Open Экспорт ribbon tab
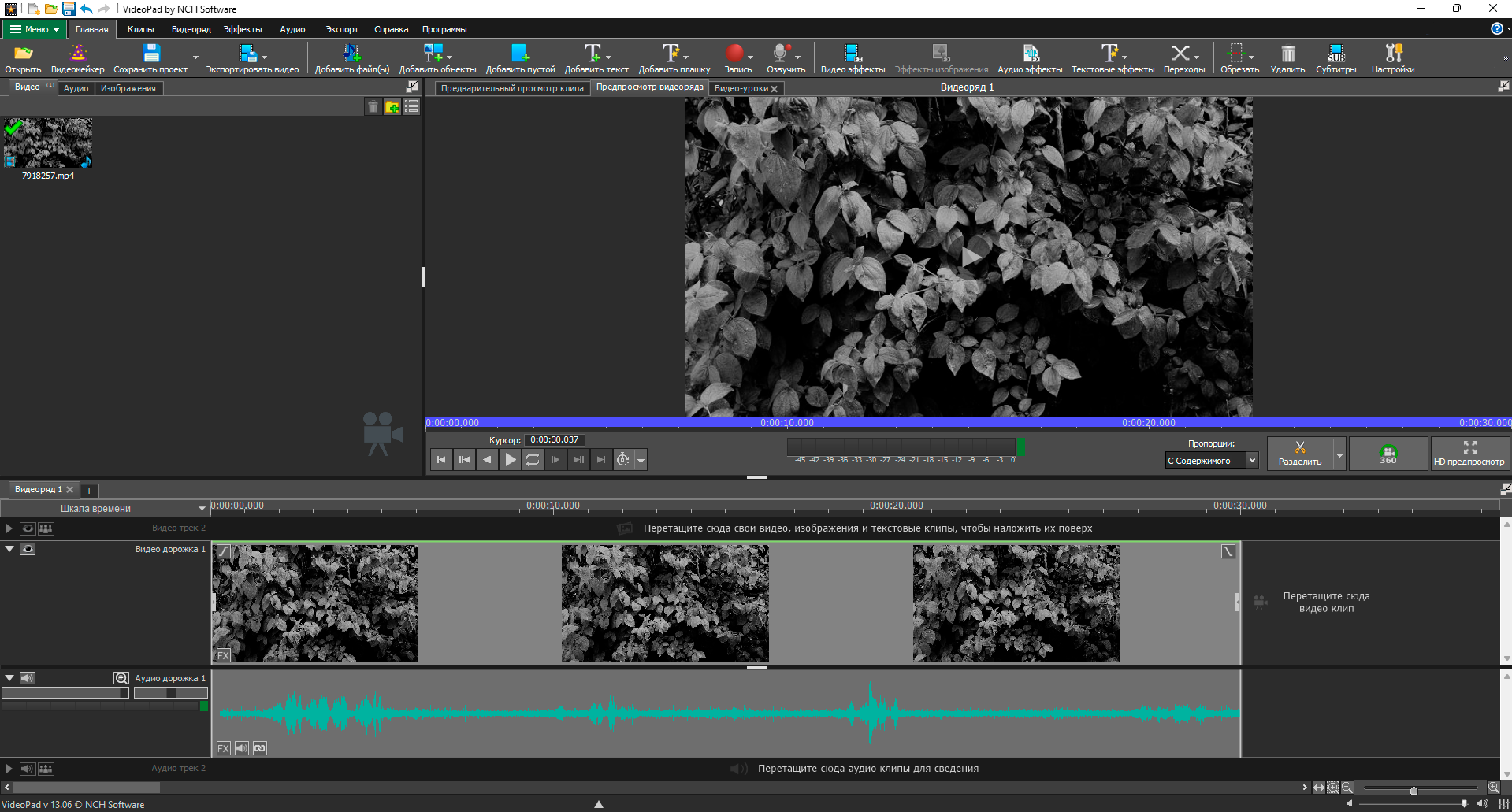 click(x=342, y=29)
